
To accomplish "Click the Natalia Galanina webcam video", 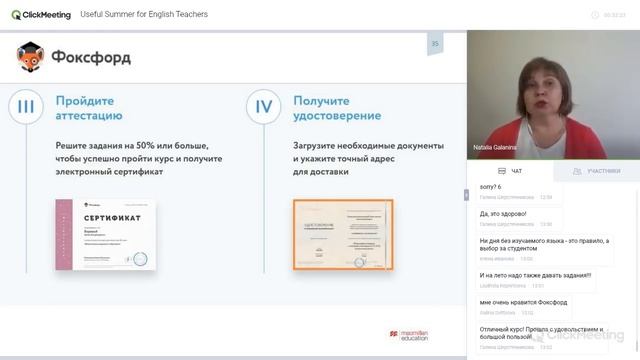I will [x=553, y=95].
